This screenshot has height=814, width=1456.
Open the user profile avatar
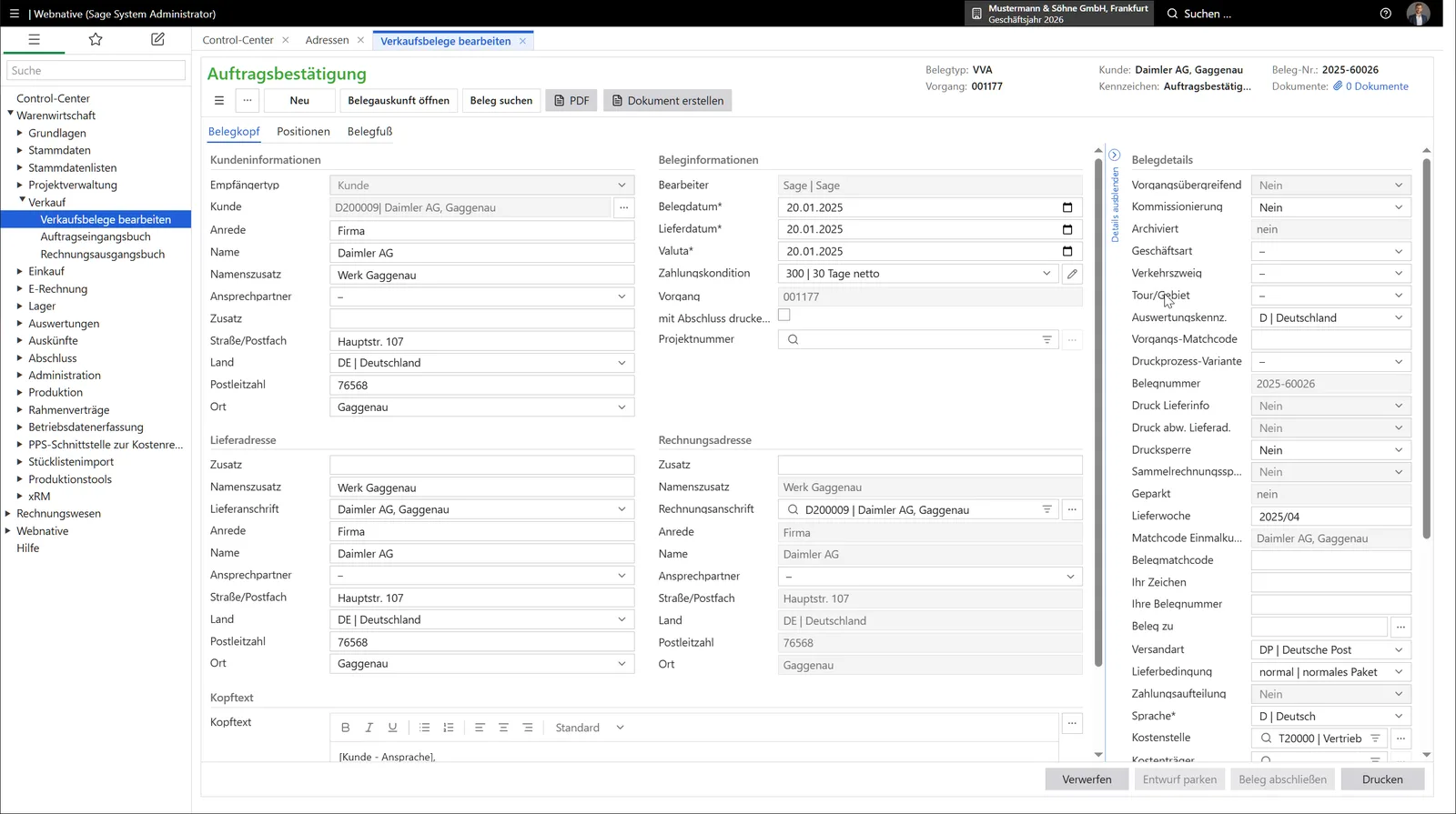click(1418, 14)
